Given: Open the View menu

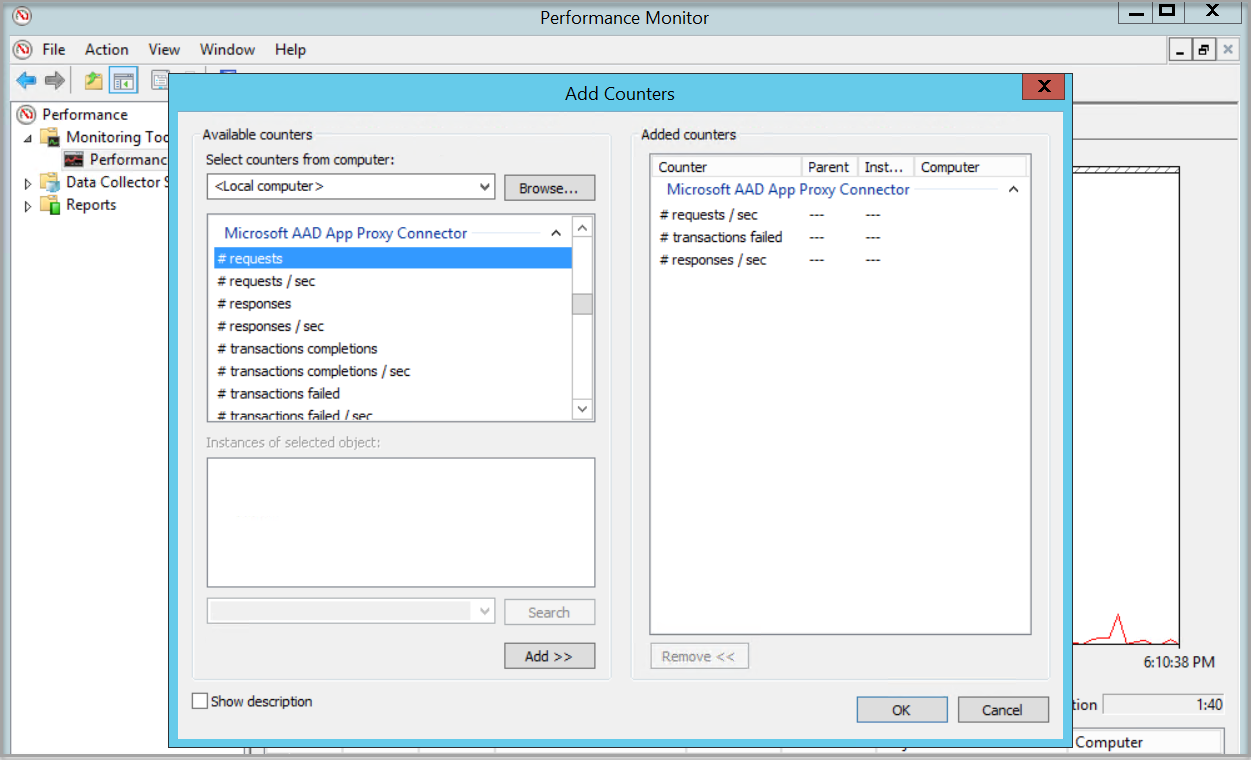Looking at the screenshot, I should pos(164,49).
